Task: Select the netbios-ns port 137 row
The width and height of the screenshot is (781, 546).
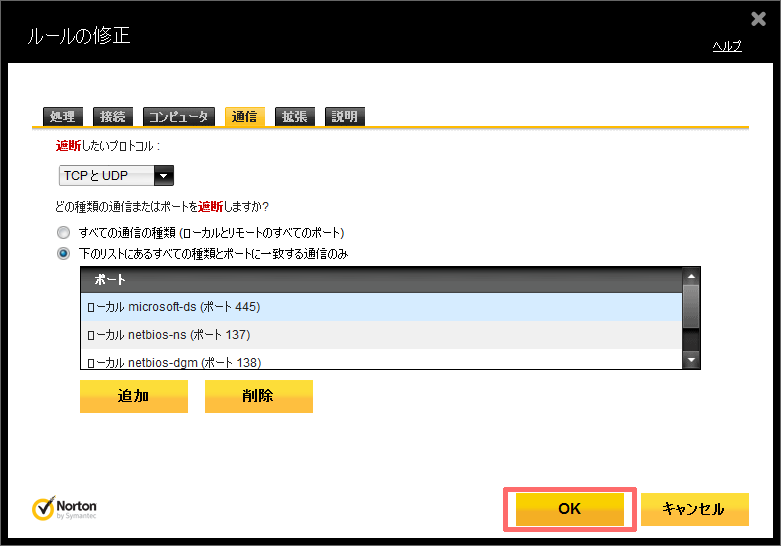Action: [x=380, y=334]
